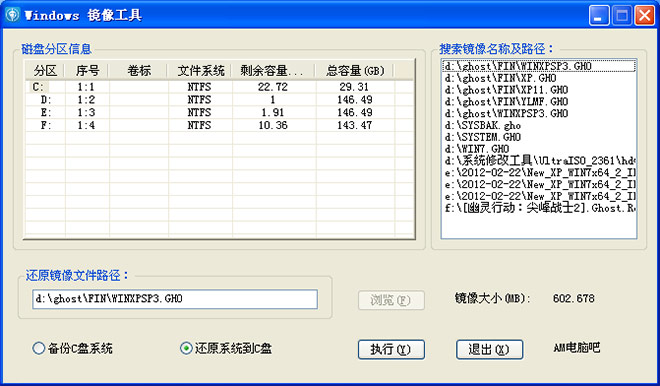Click the 143.47 total capacity cell
Viewport: 660px width, 386px height.
tap(354, 125)
